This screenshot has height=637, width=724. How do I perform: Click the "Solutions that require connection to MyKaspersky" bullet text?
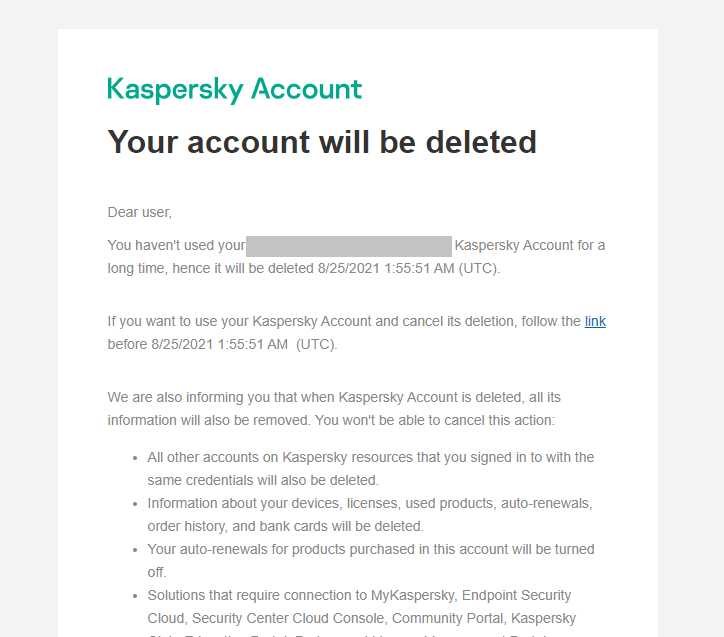pyautogui.click(x=370, y=595)
